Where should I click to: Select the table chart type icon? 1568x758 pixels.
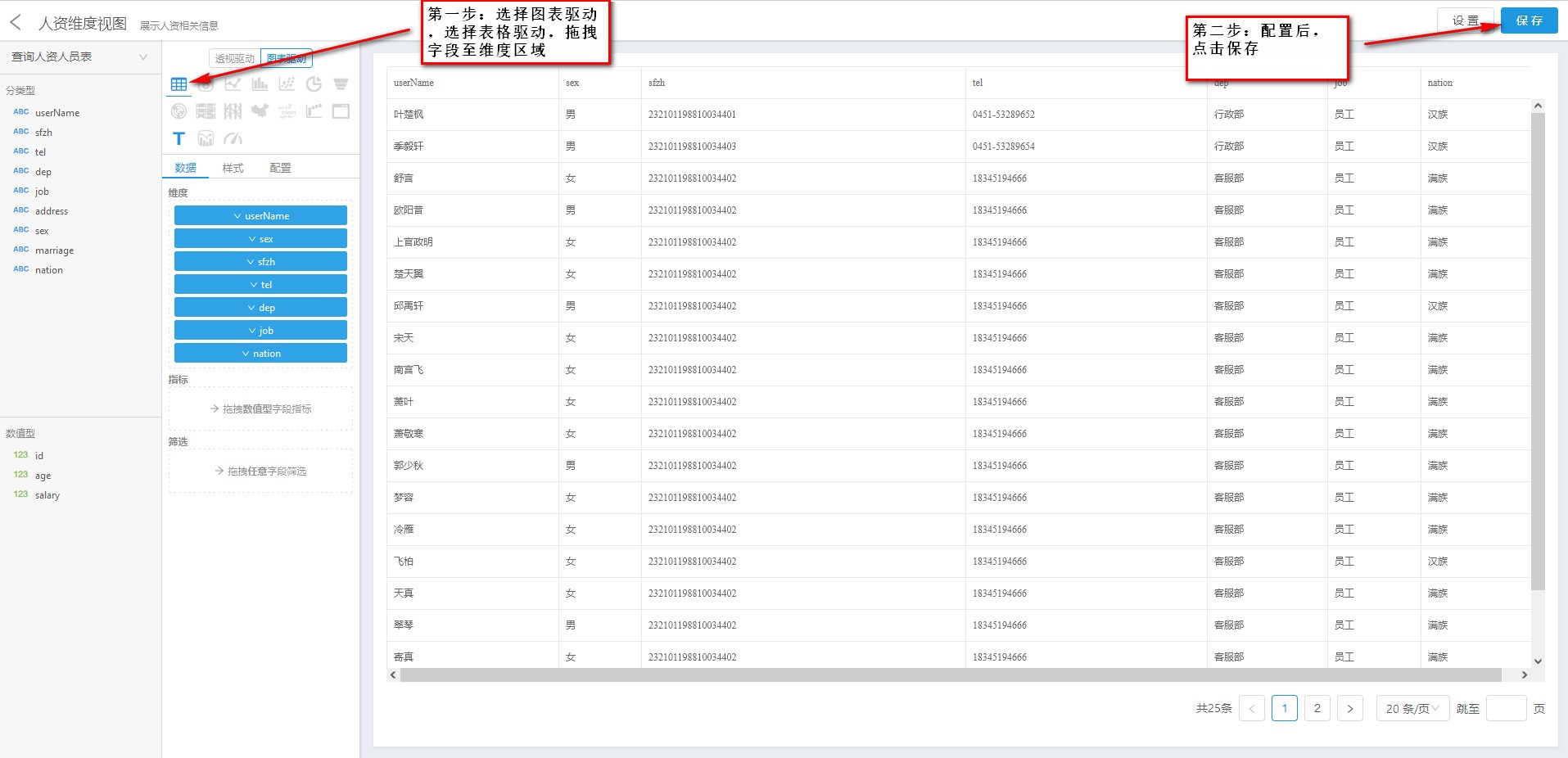tap(178, 84)
